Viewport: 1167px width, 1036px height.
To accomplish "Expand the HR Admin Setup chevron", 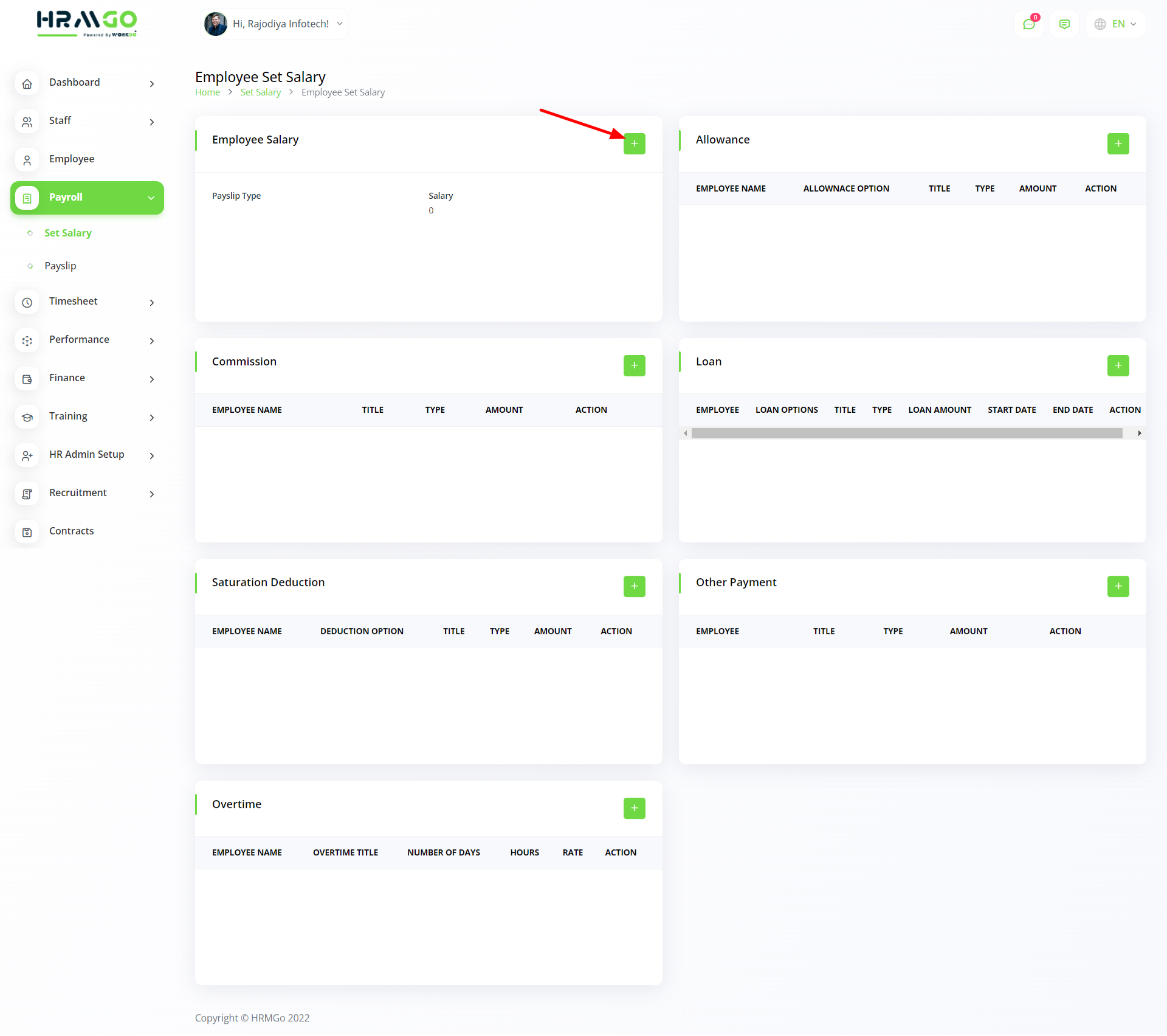I will (x=152, y=456).
